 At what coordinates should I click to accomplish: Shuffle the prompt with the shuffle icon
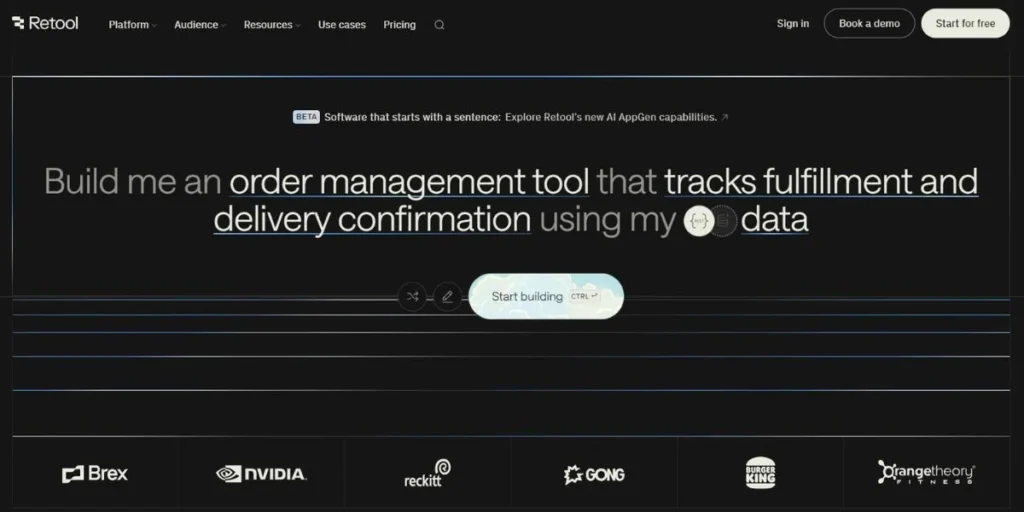[412, 296]
